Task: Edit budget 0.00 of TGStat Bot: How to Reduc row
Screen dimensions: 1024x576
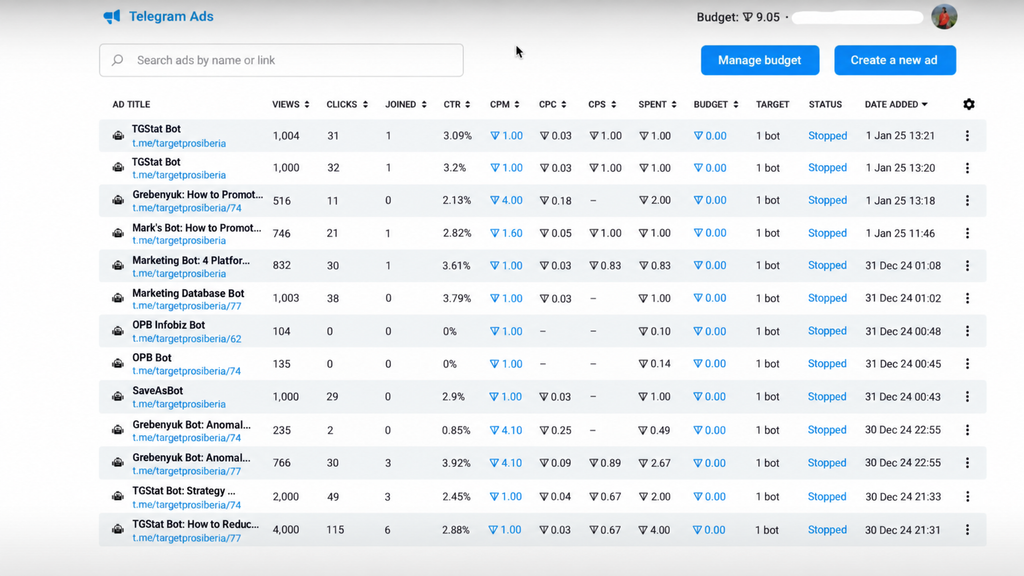Action: point(709,530)
